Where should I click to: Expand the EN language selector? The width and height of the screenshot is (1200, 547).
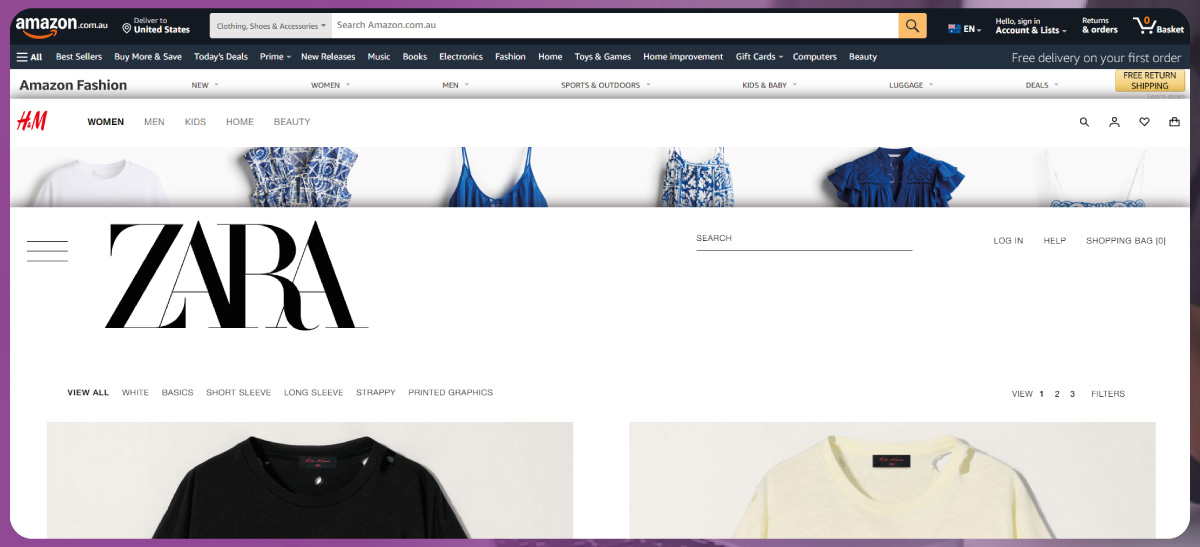coord(965,29)
